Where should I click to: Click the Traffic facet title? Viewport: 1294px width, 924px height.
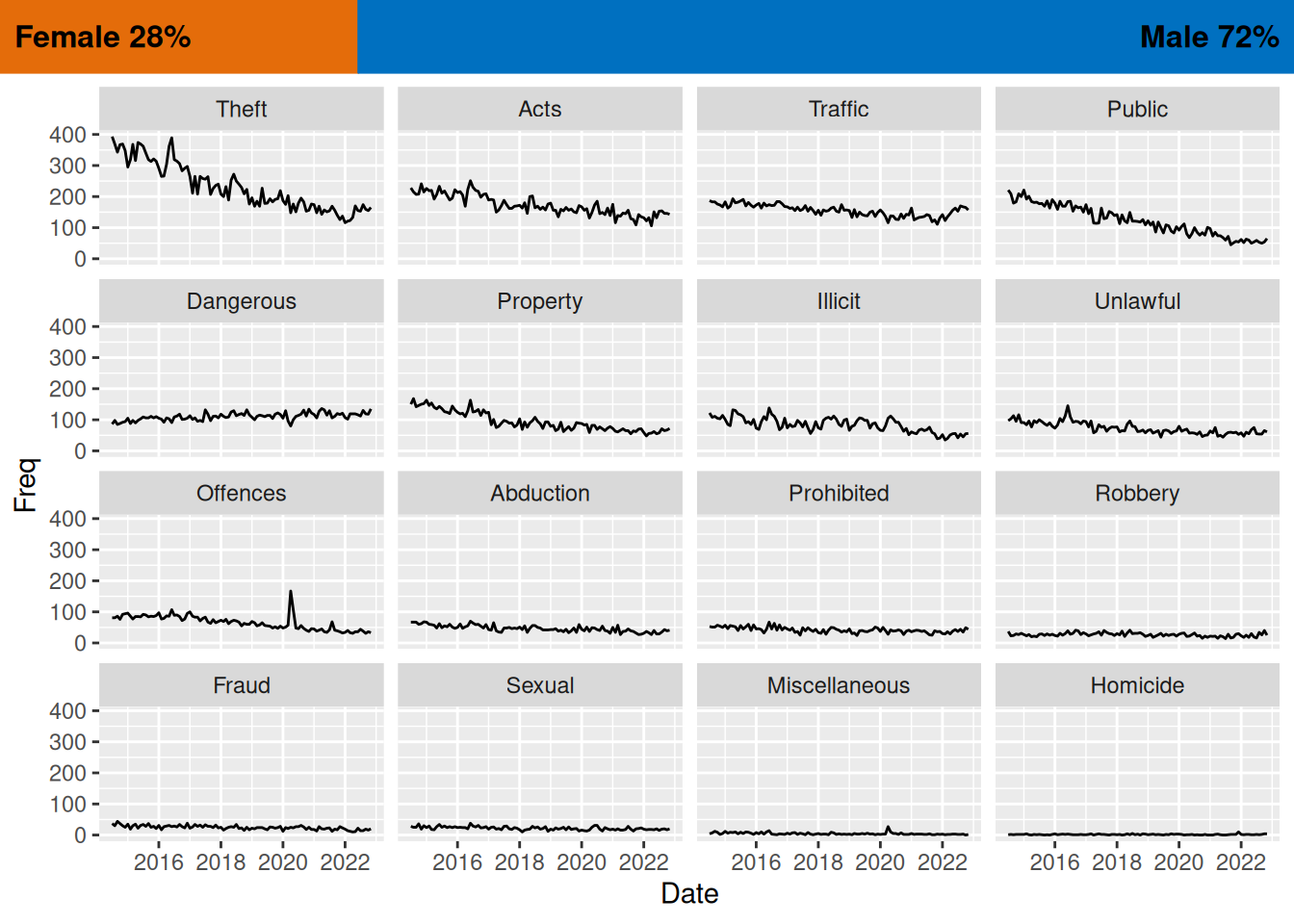click(839, 110)
